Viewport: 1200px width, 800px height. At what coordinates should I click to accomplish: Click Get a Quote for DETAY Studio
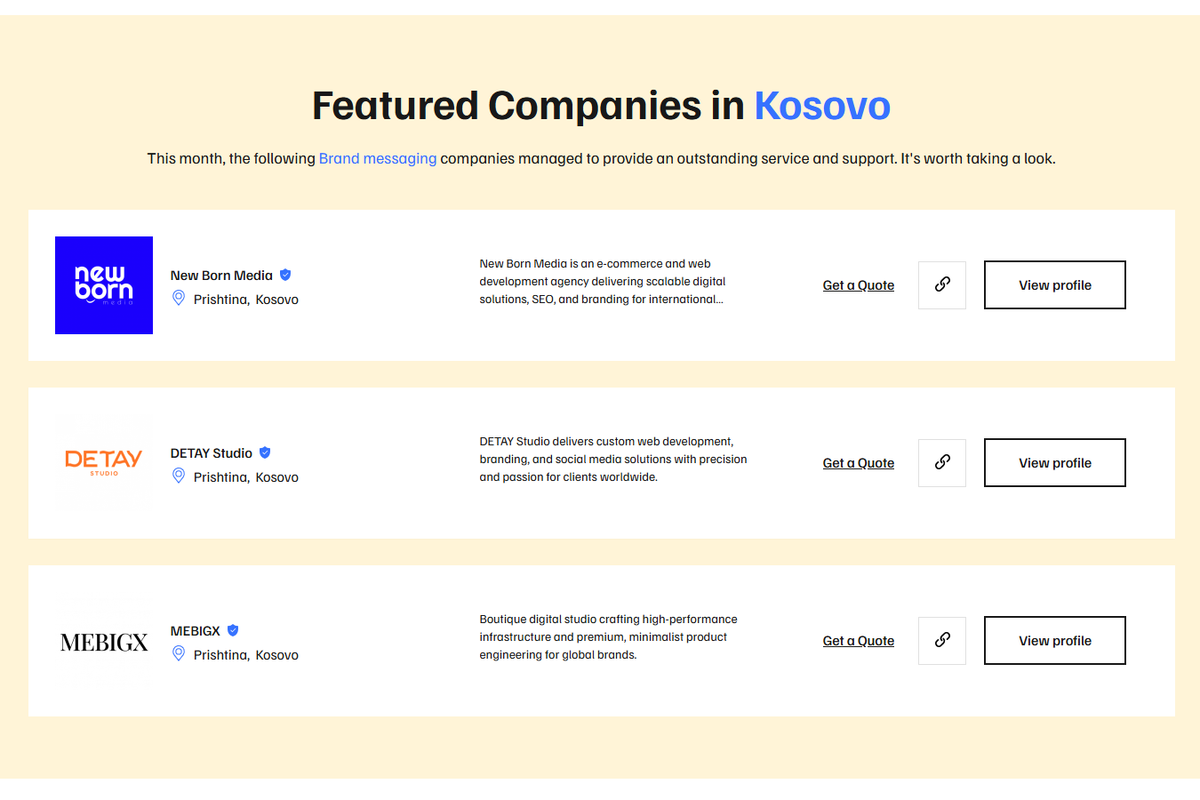858,462
